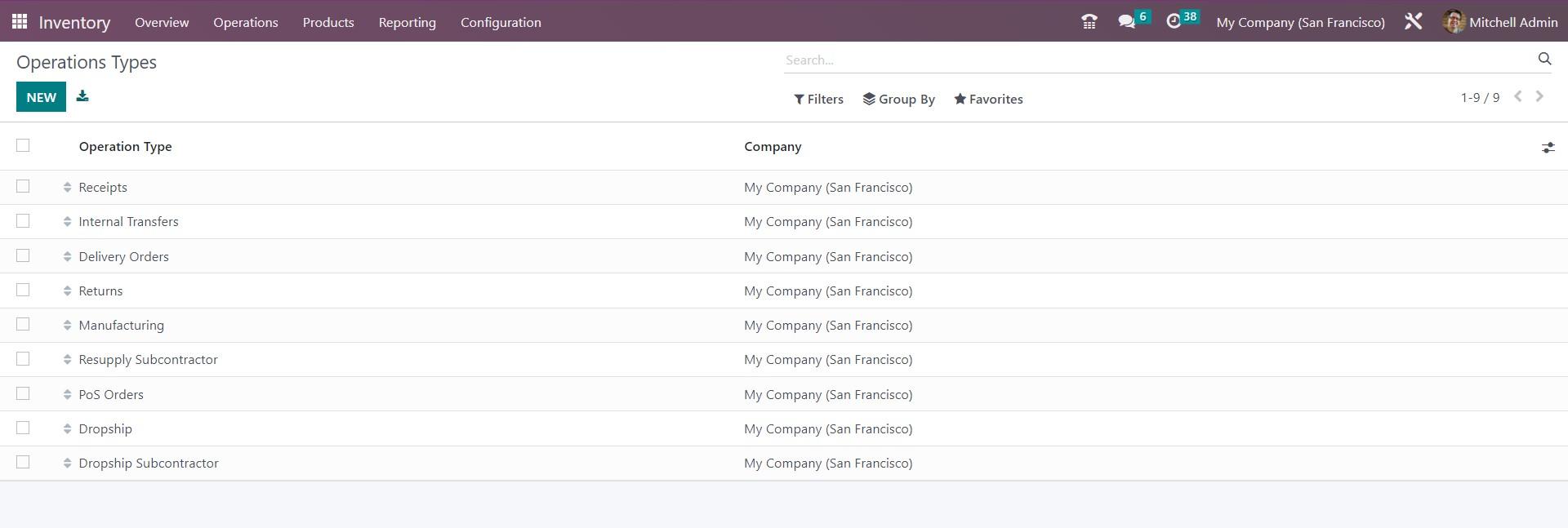Sort by Company column header

[773, 147]
